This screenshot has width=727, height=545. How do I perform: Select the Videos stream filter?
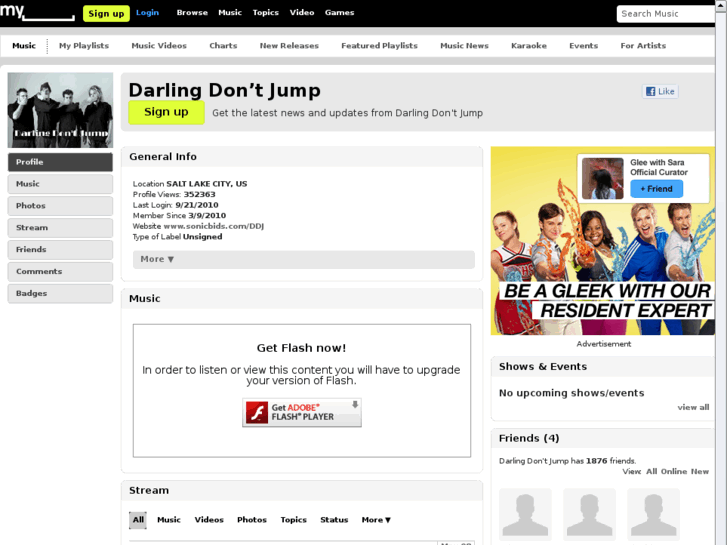tap(209, 520)
